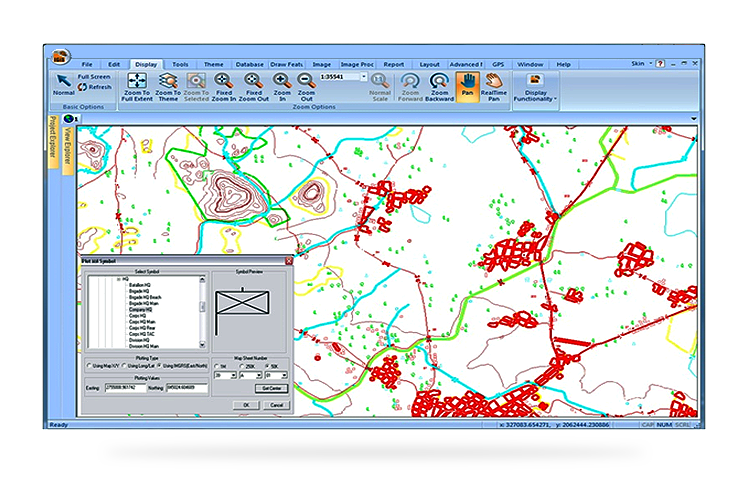
Task: Open the Help ribbon tab
Action: click(564, 64)
